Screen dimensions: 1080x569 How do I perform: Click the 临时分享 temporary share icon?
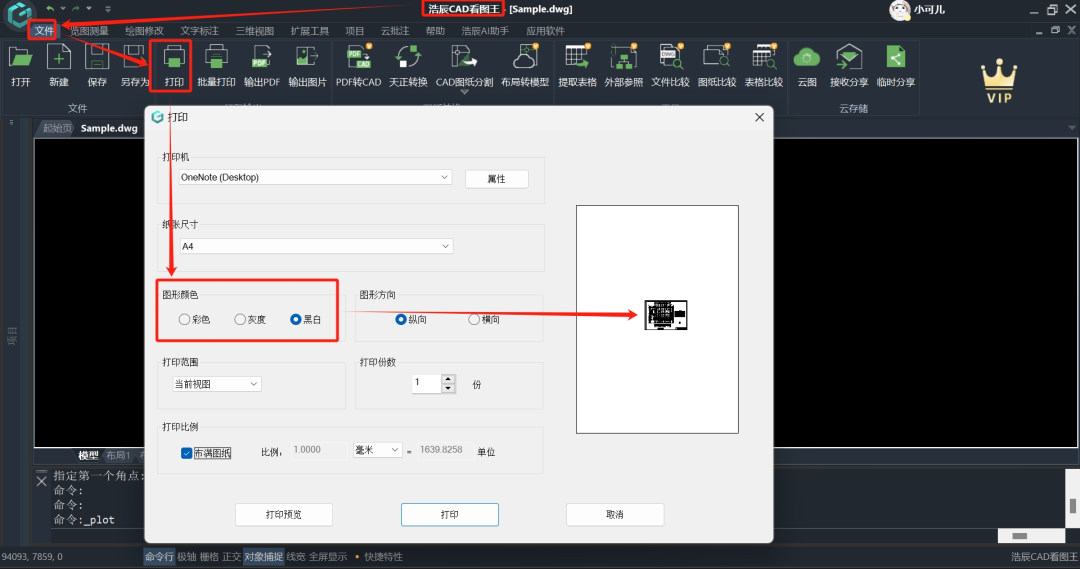pos(895,57)
